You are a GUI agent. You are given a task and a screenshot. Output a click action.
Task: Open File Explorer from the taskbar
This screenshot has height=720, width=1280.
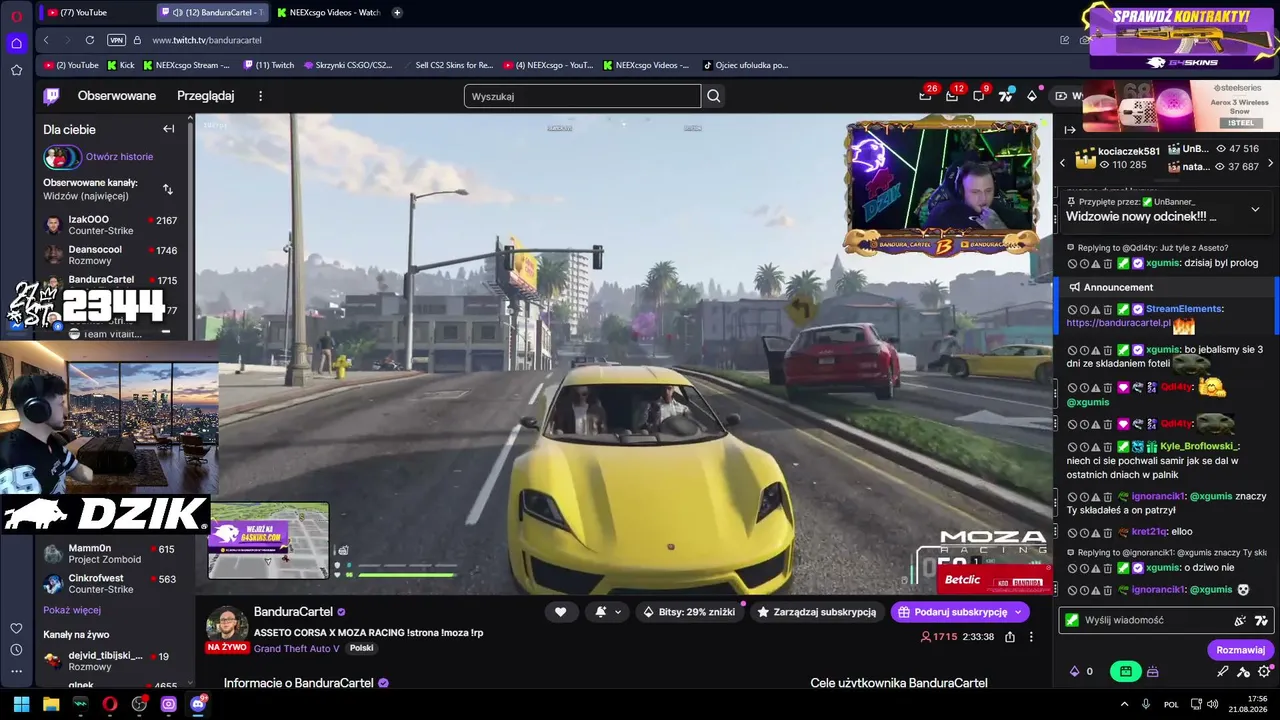pos(51,704)
